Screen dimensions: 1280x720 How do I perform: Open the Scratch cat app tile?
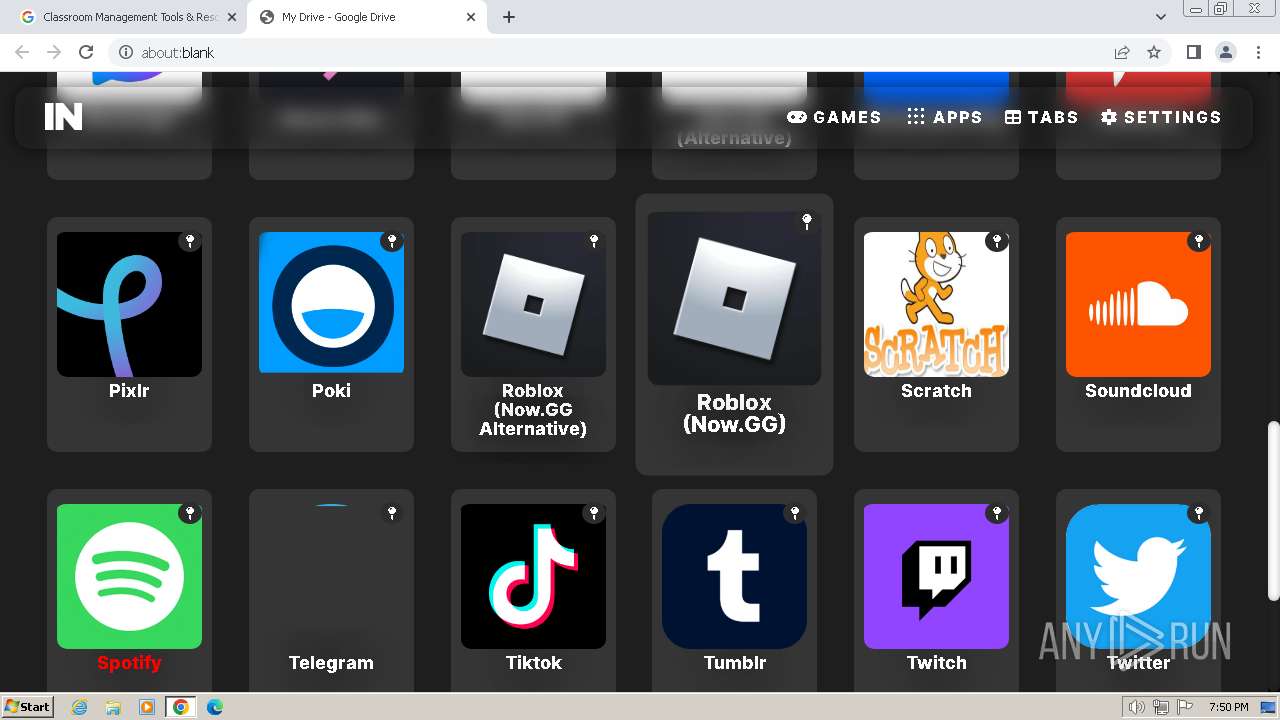click(x=936, y=334)
